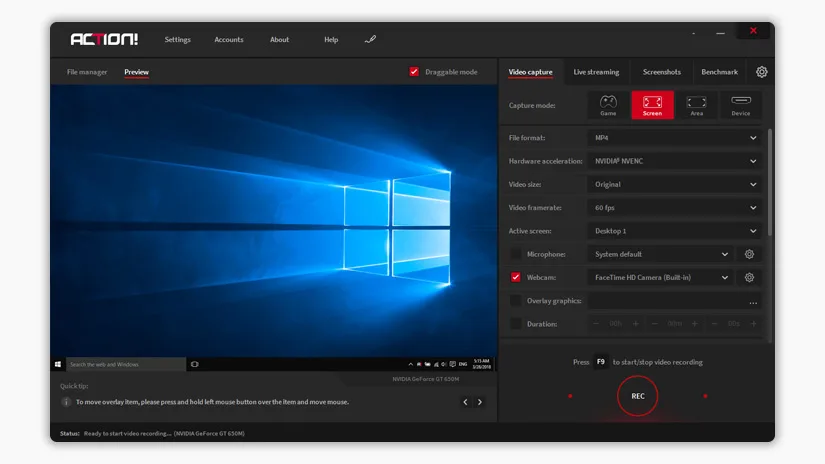The height and width of the screenshot is (464, 825).
Task: Enable the Microphone checkbox
Action: click(x=516, y=254)
